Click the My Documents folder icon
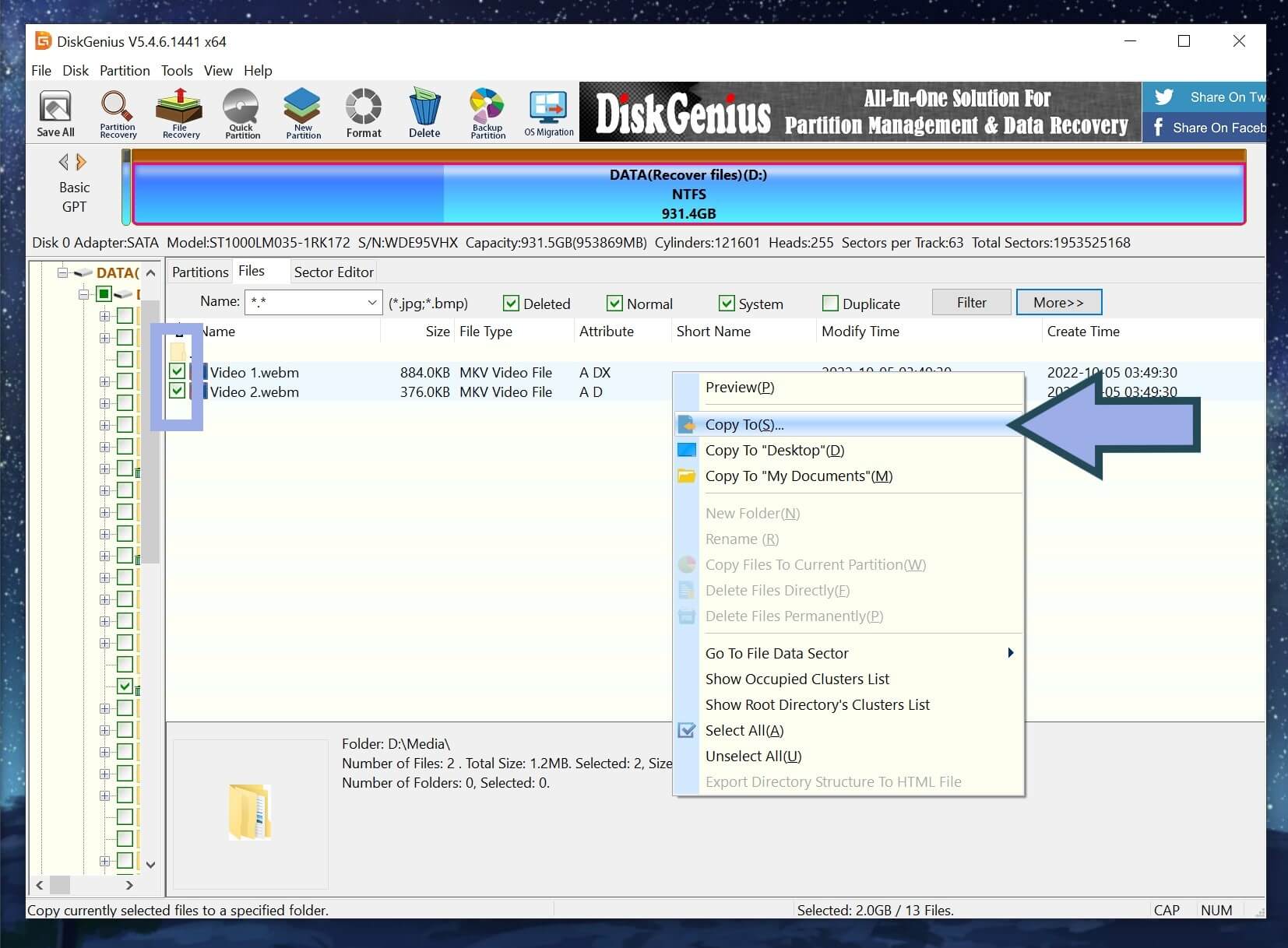This screenshot has height=948, width=1288. 686,476
